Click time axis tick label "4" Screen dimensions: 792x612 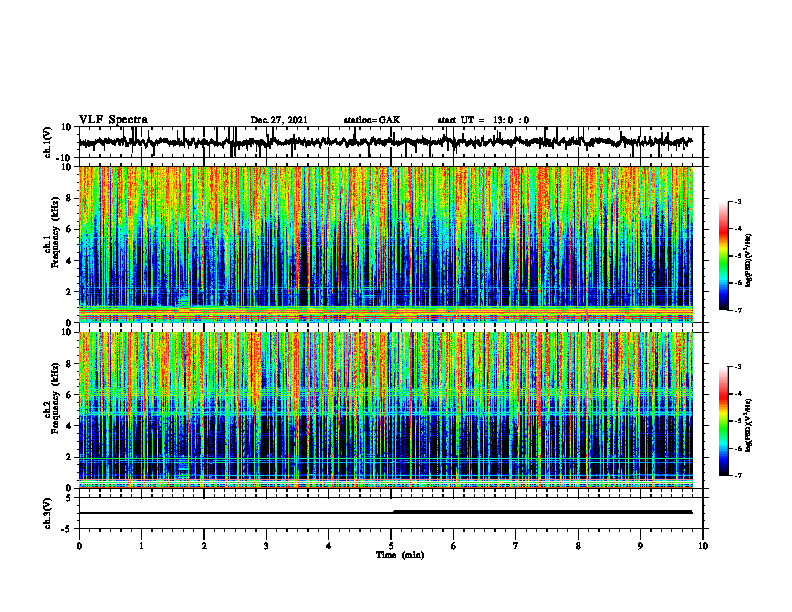[329, 546]
